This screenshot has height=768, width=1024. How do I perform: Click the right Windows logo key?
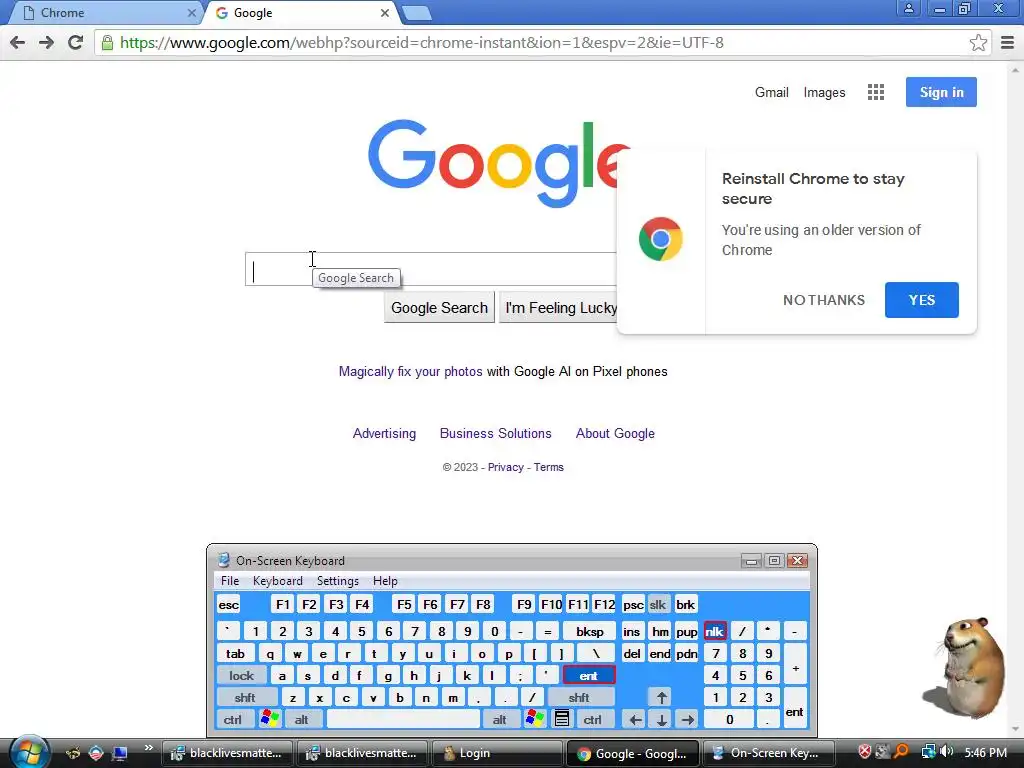pos(534,720)
